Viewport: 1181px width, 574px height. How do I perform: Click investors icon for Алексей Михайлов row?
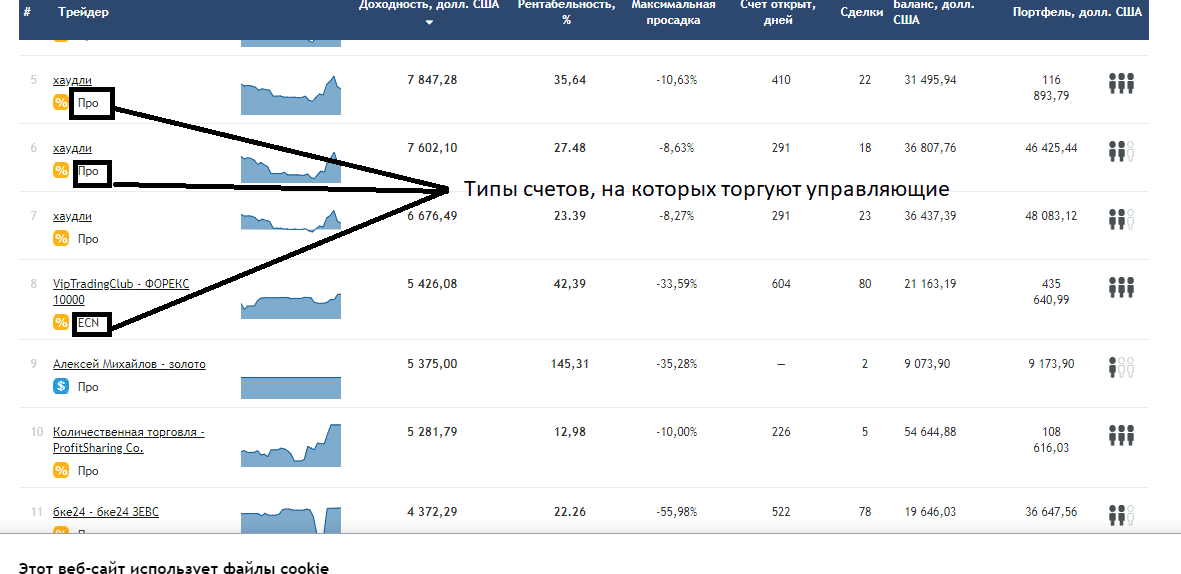1121,367
